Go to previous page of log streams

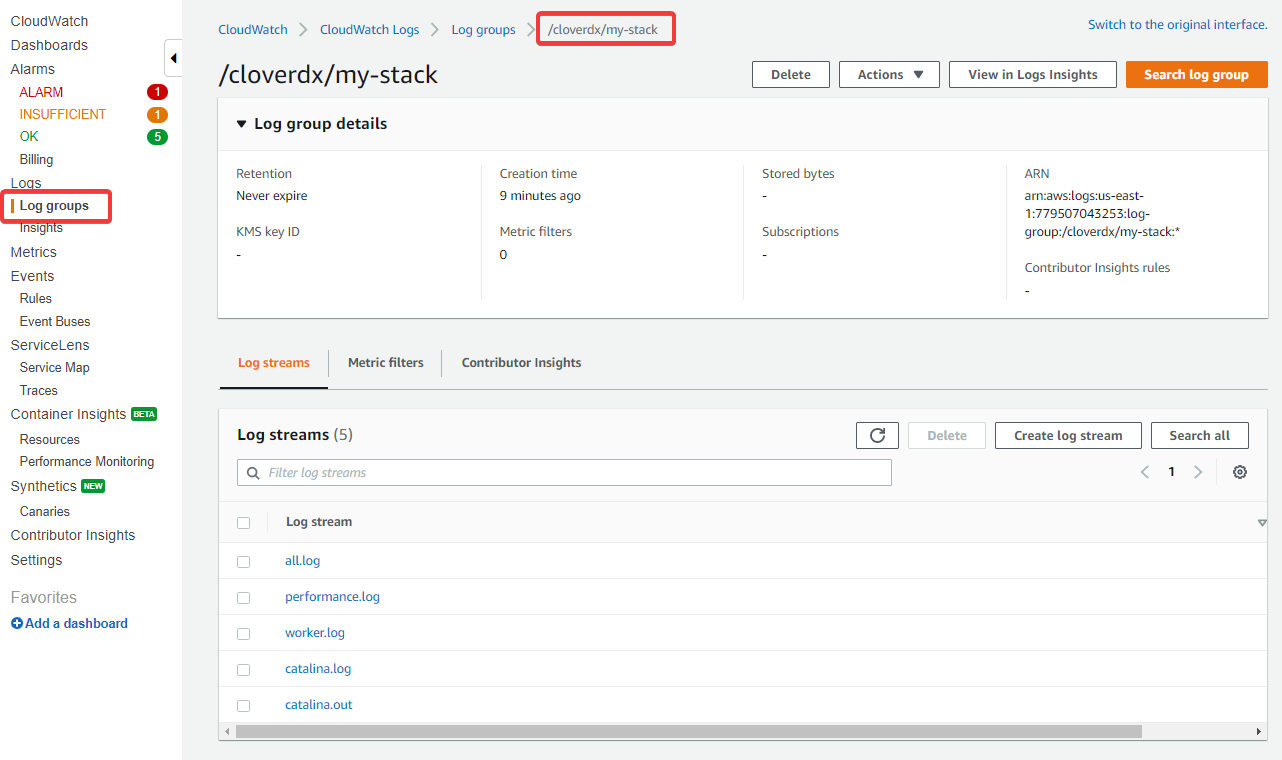[1144, 471]
